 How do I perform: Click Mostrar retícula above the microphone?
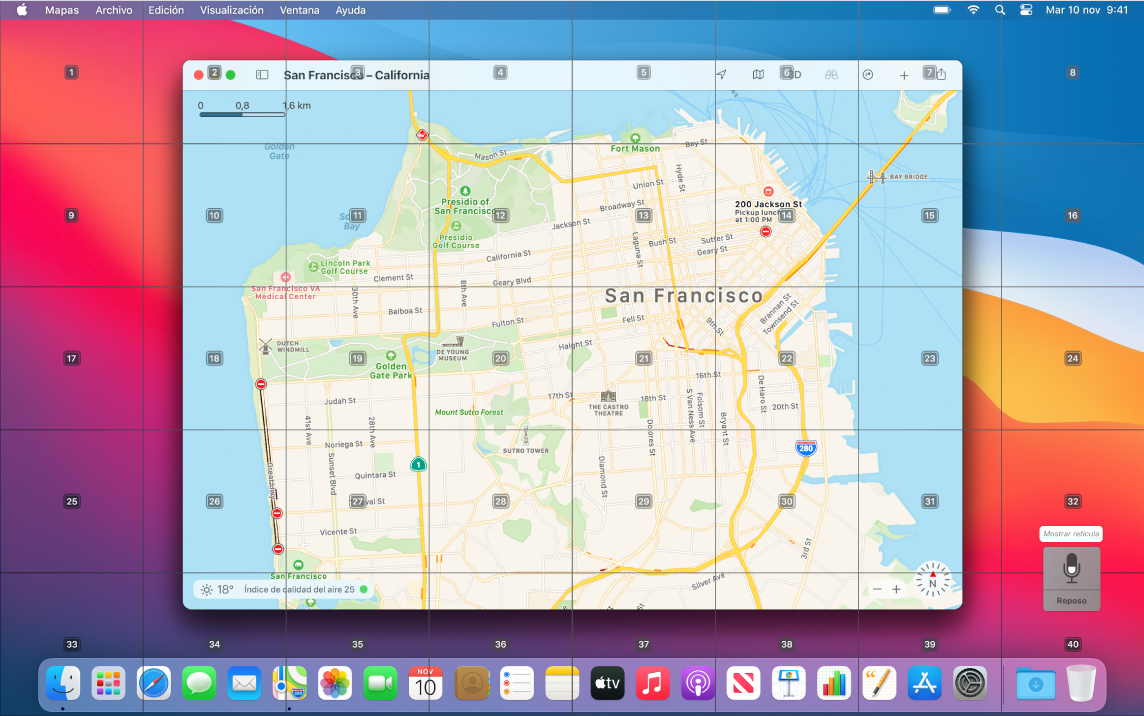point(1071,533)
